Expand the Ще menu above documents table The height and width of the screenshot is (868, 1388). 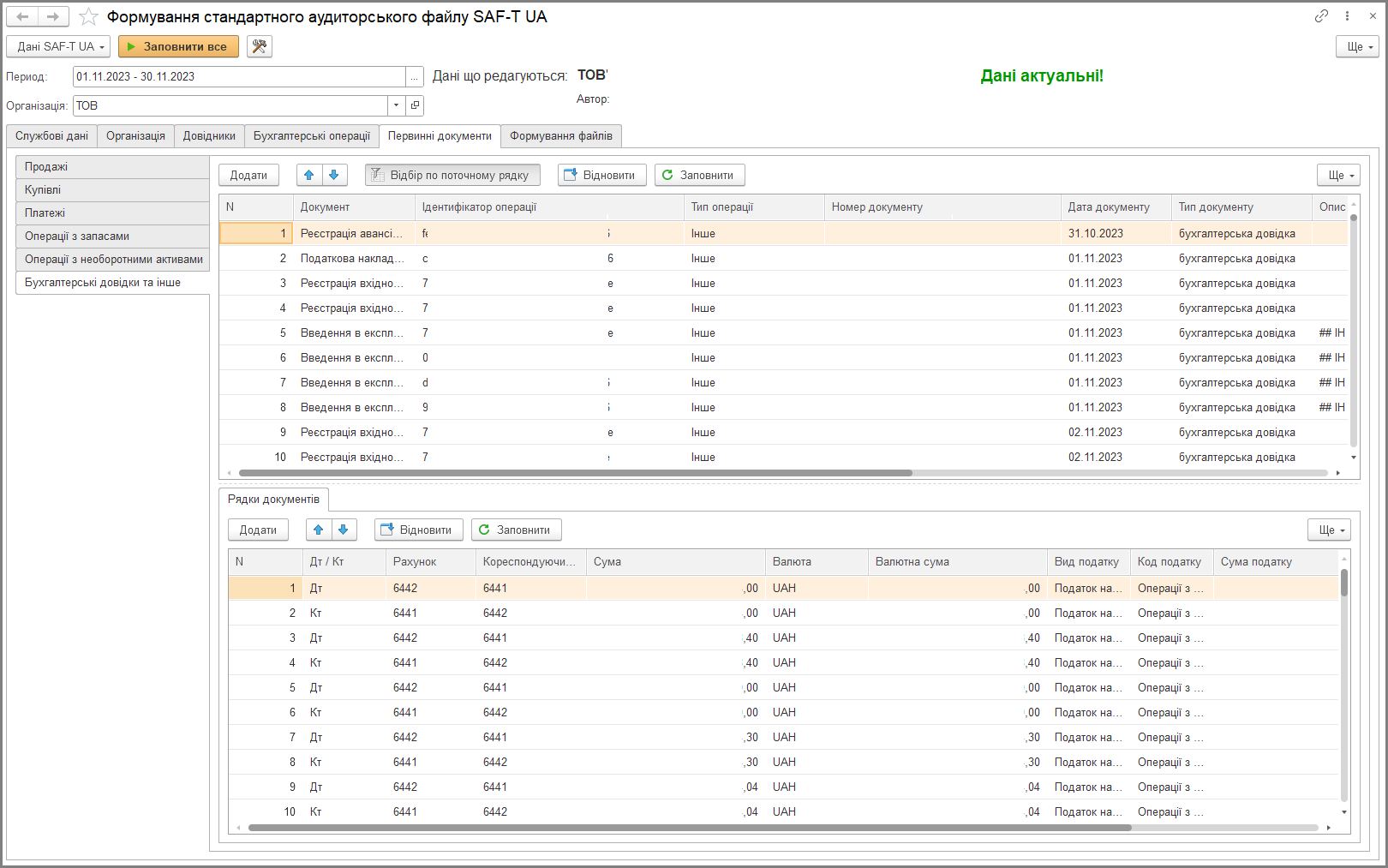pyautogui.click(x=1338, y=175)
